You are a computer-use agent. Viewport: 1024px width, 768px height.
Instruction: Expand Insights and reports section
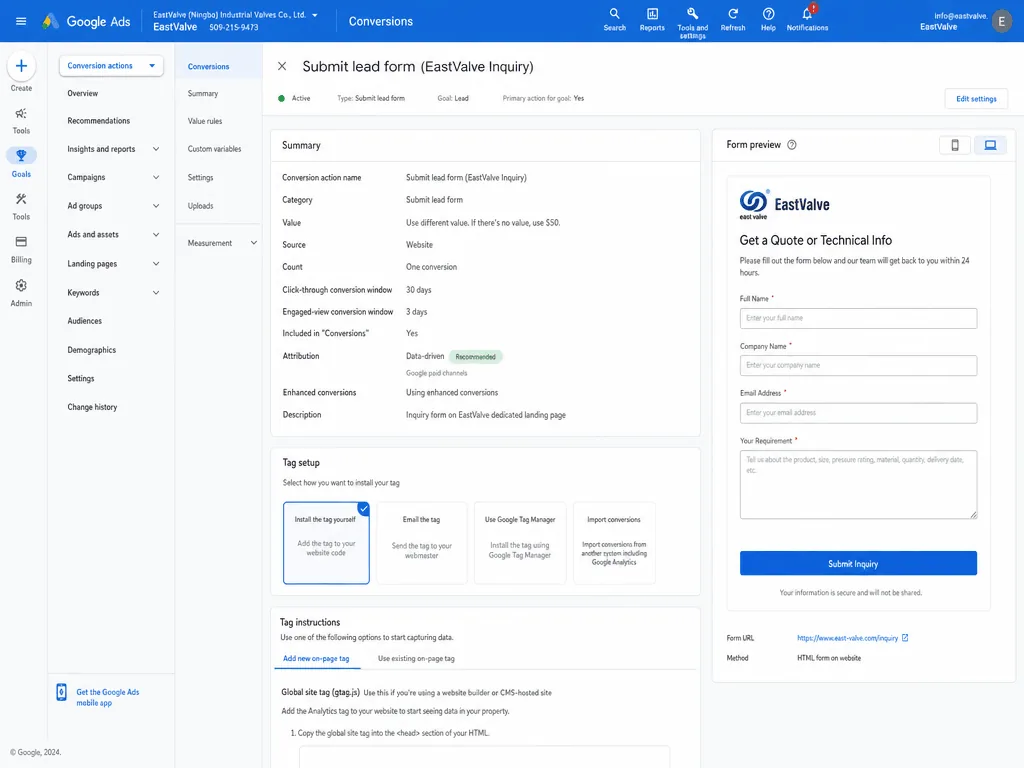(x=156, y=149)
